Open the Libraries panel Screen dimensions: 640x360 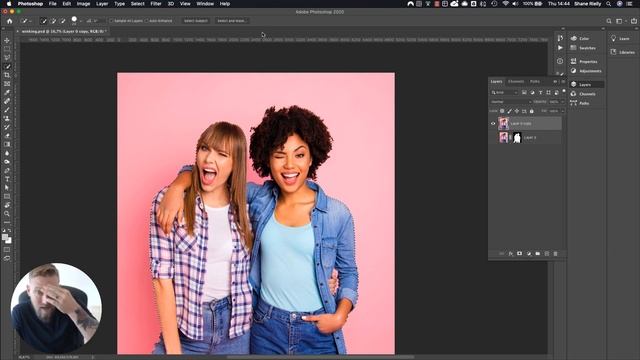(623, 52)
